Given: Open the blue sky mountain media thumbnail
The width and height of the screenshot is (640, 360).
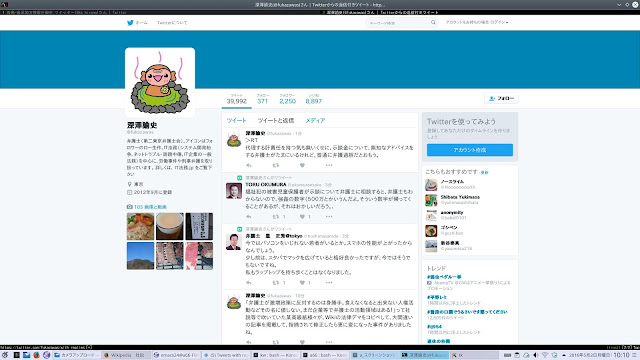Looking at the screenshot, I should [140, 256].
